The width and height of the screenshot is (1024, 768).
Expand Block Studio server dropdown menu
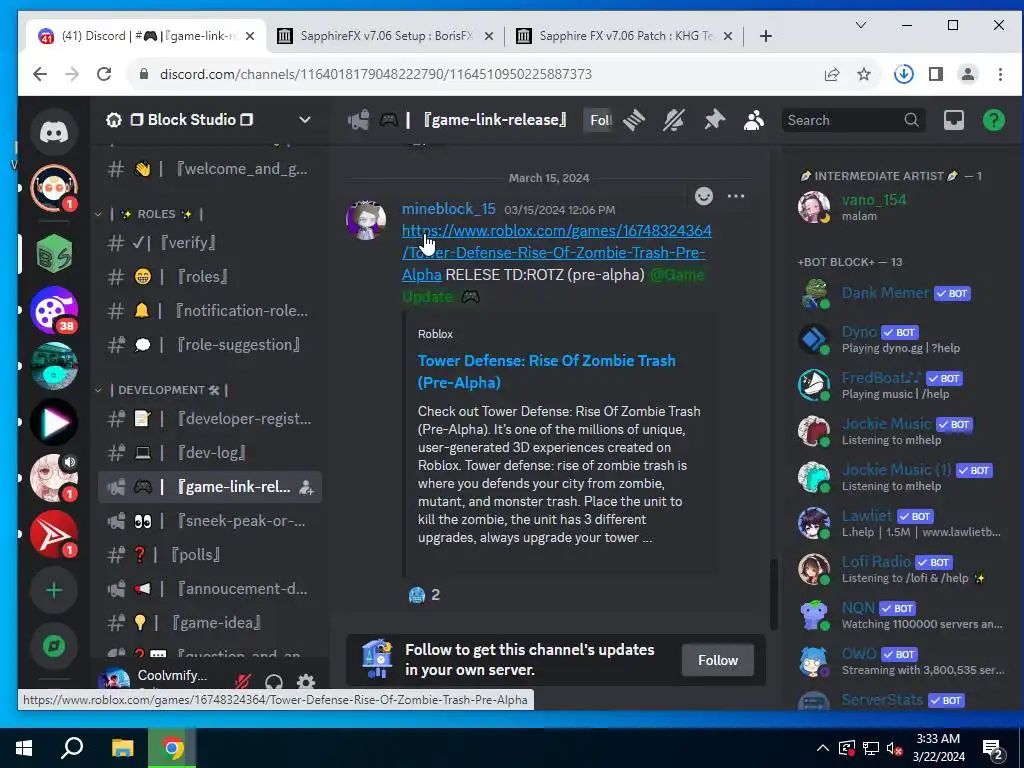[x=304, y=120]
